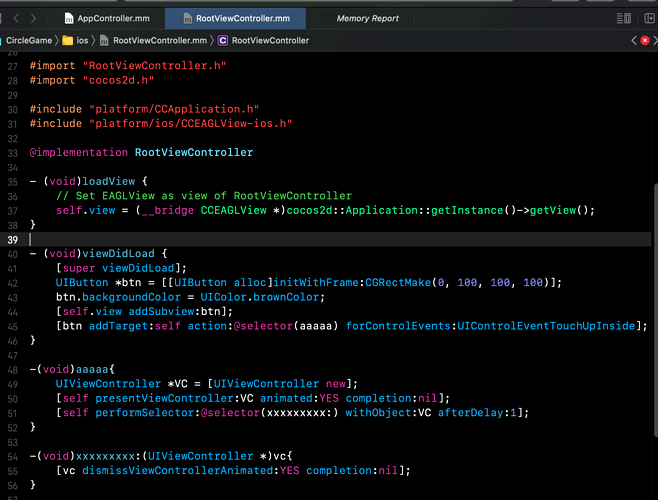Click the text "RootViewController.h" import
The width and height of the screenshot is (658, 500).
(x=154, y=66)
